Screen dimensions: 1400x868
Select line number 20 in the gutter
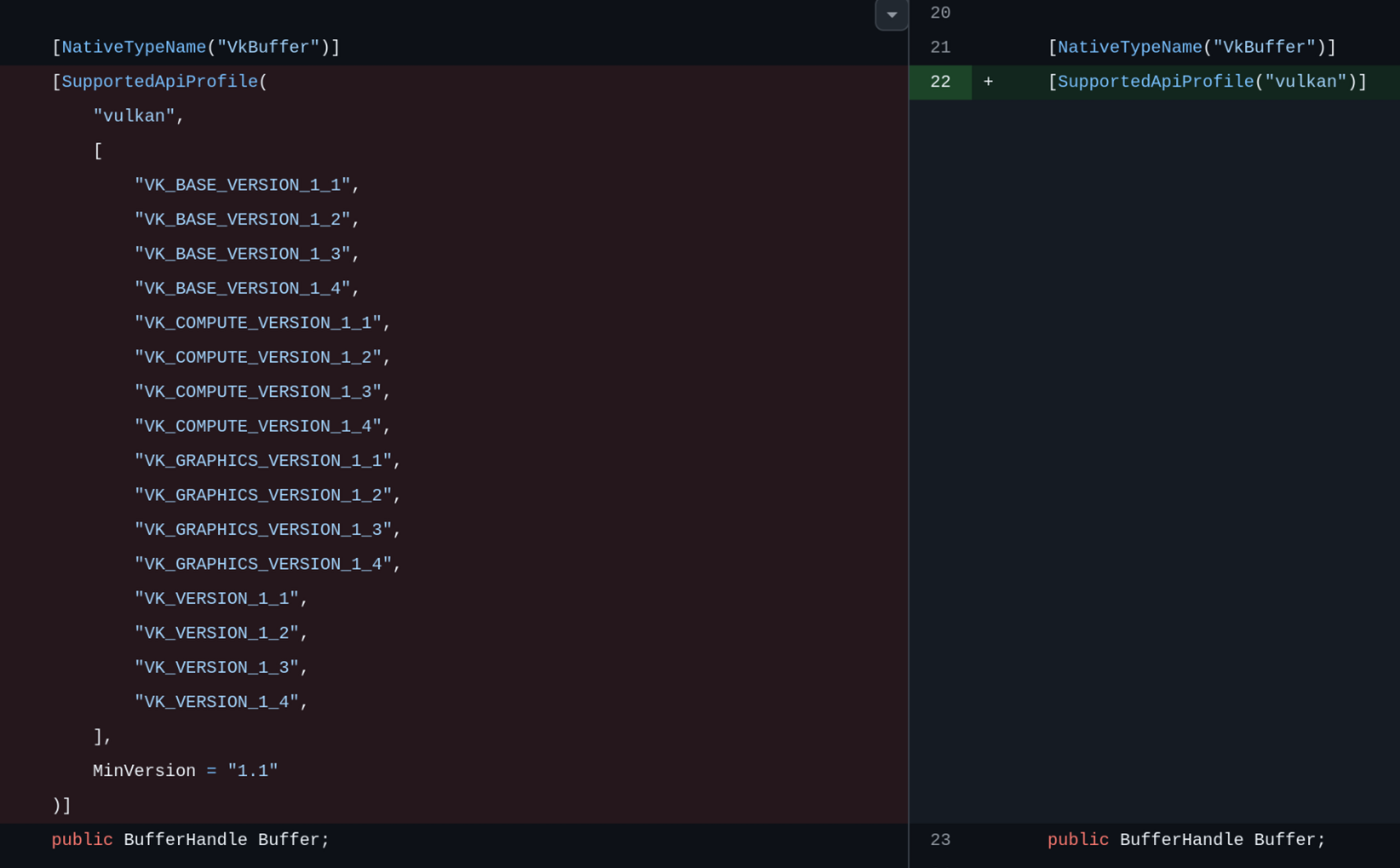pos(940,13)
